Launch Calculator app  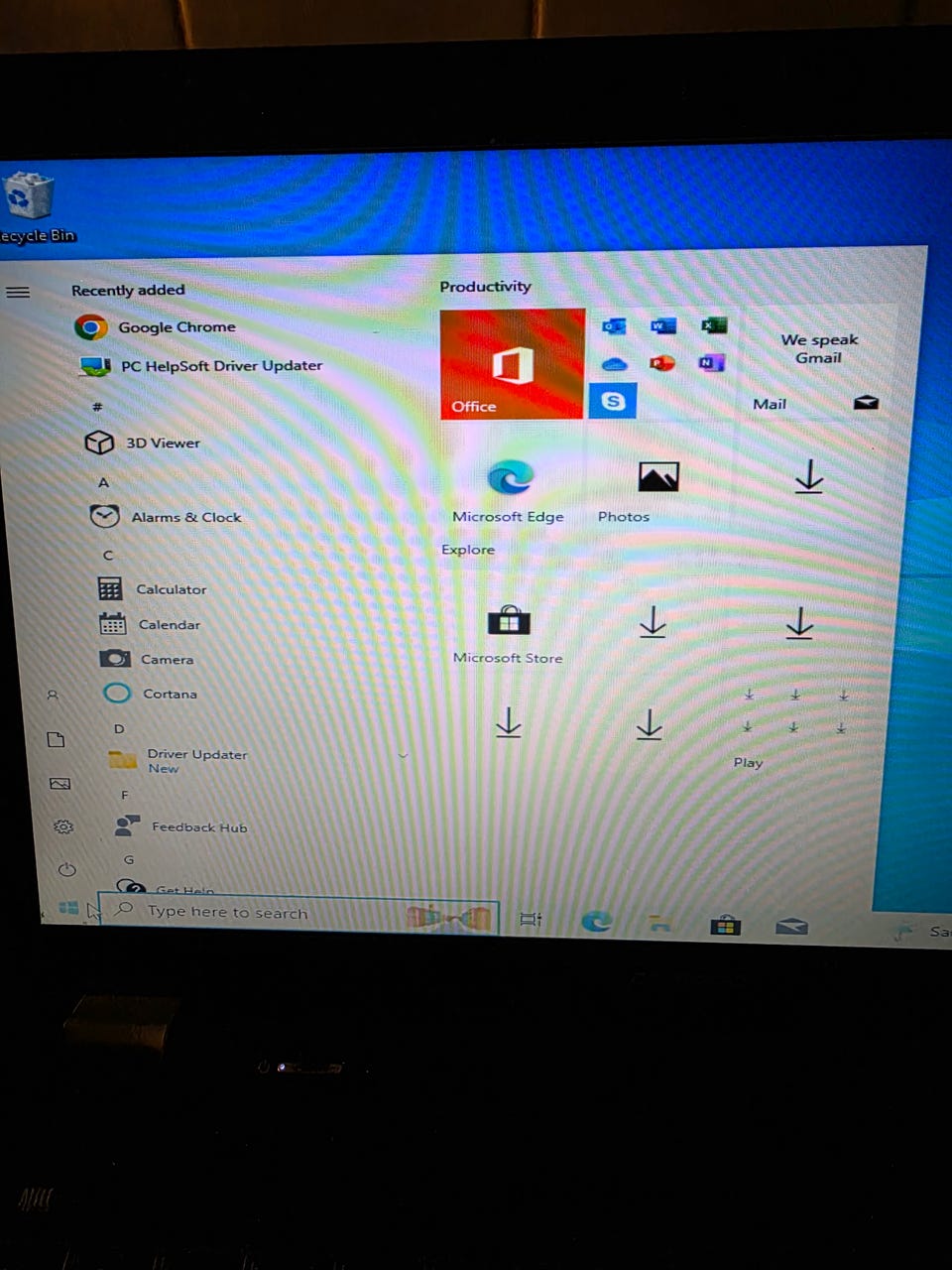[153, 588]
